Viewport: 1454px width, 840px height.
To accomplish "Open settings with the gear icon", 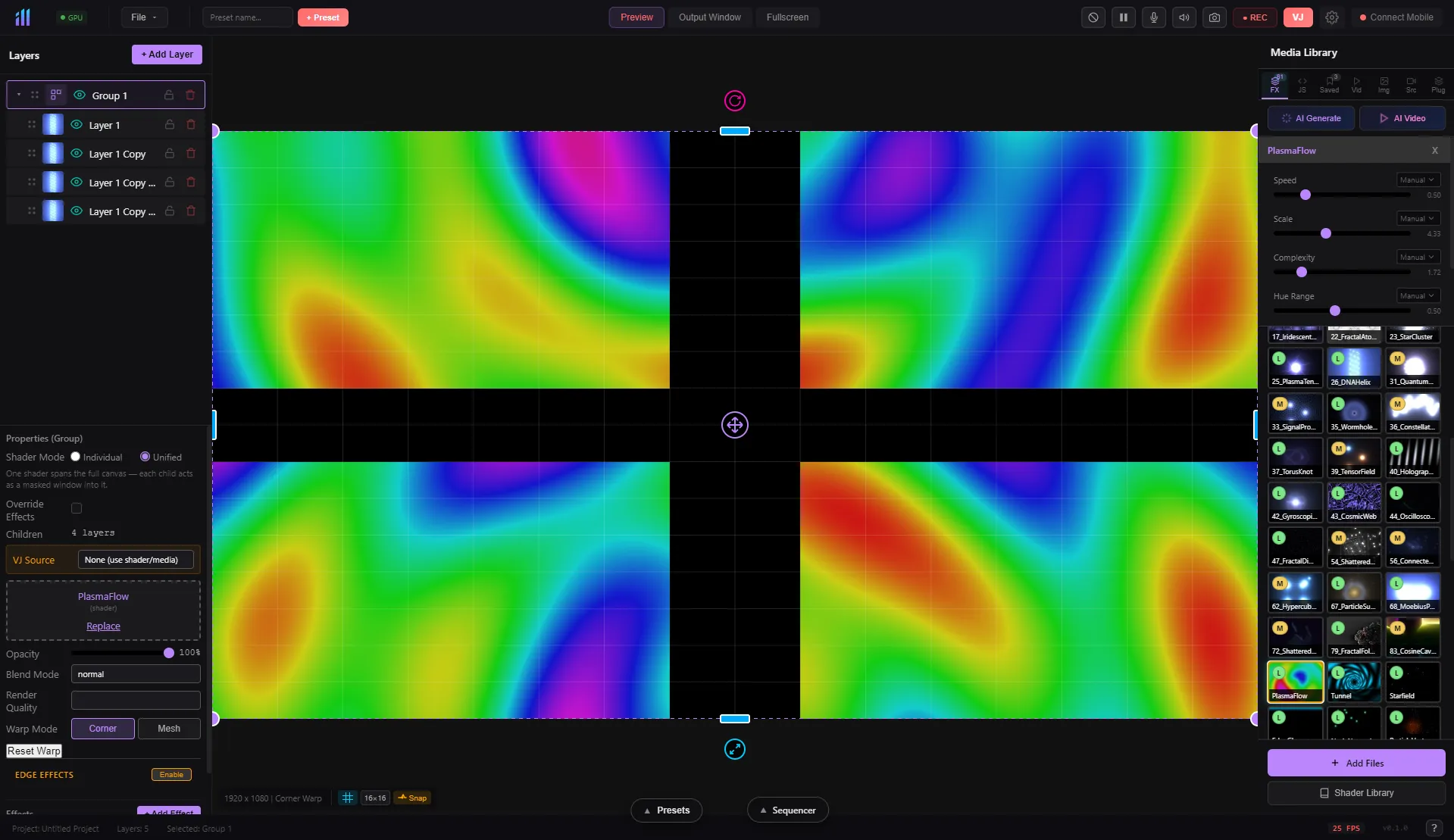I will click(1331, 17).
